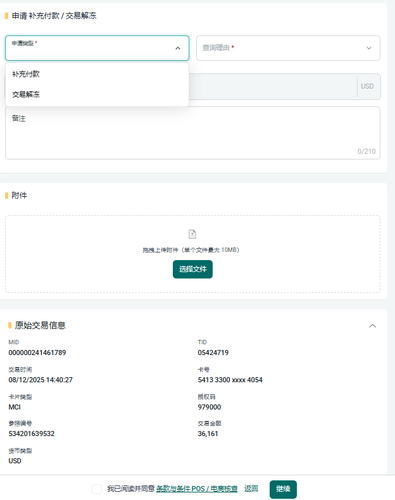Viewport: 395px width, 500px height.
Task: Click card number 5413 3300 xxxx 4054
Action: (230, 380)
